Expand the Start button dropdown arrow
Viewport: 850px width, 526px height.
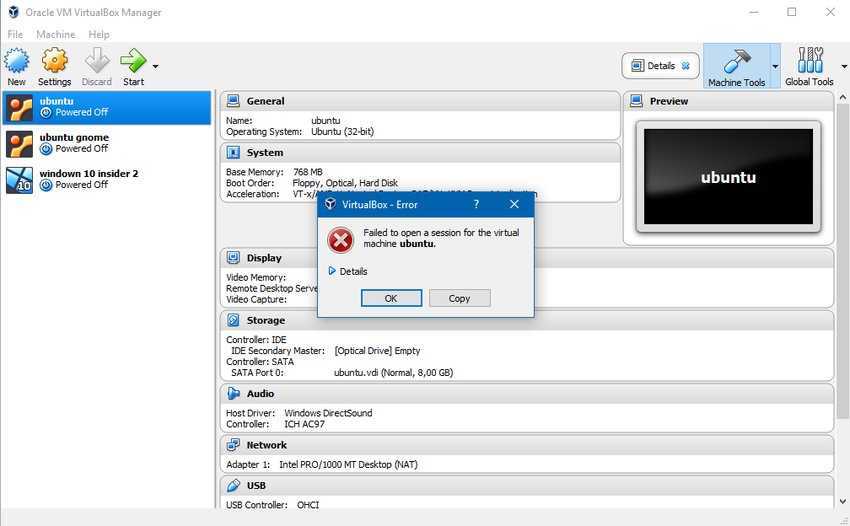pyautogui.click(x=155, y=67)
